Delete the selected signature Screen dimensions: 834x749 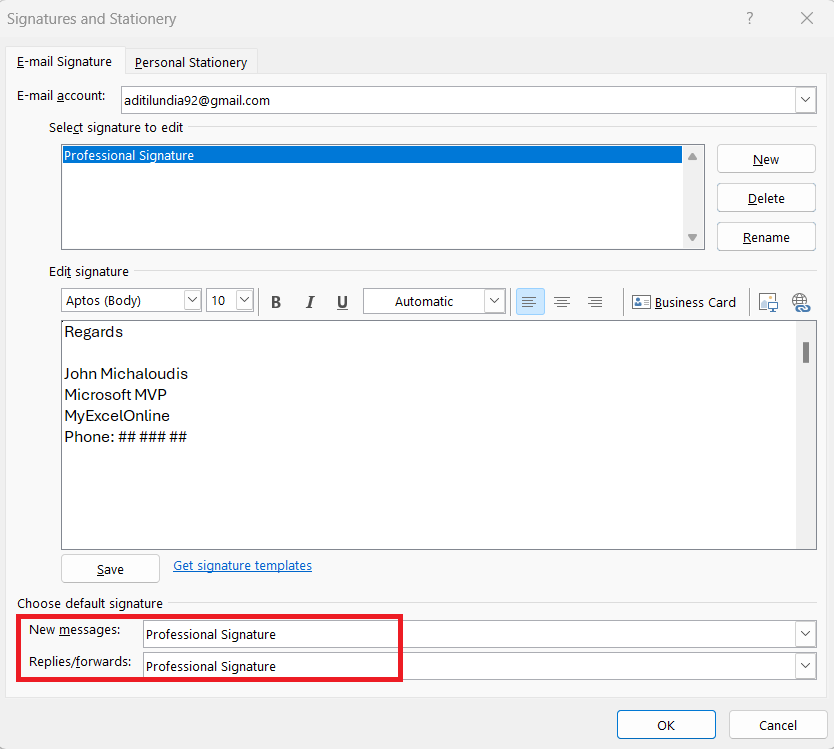(766, 198)
